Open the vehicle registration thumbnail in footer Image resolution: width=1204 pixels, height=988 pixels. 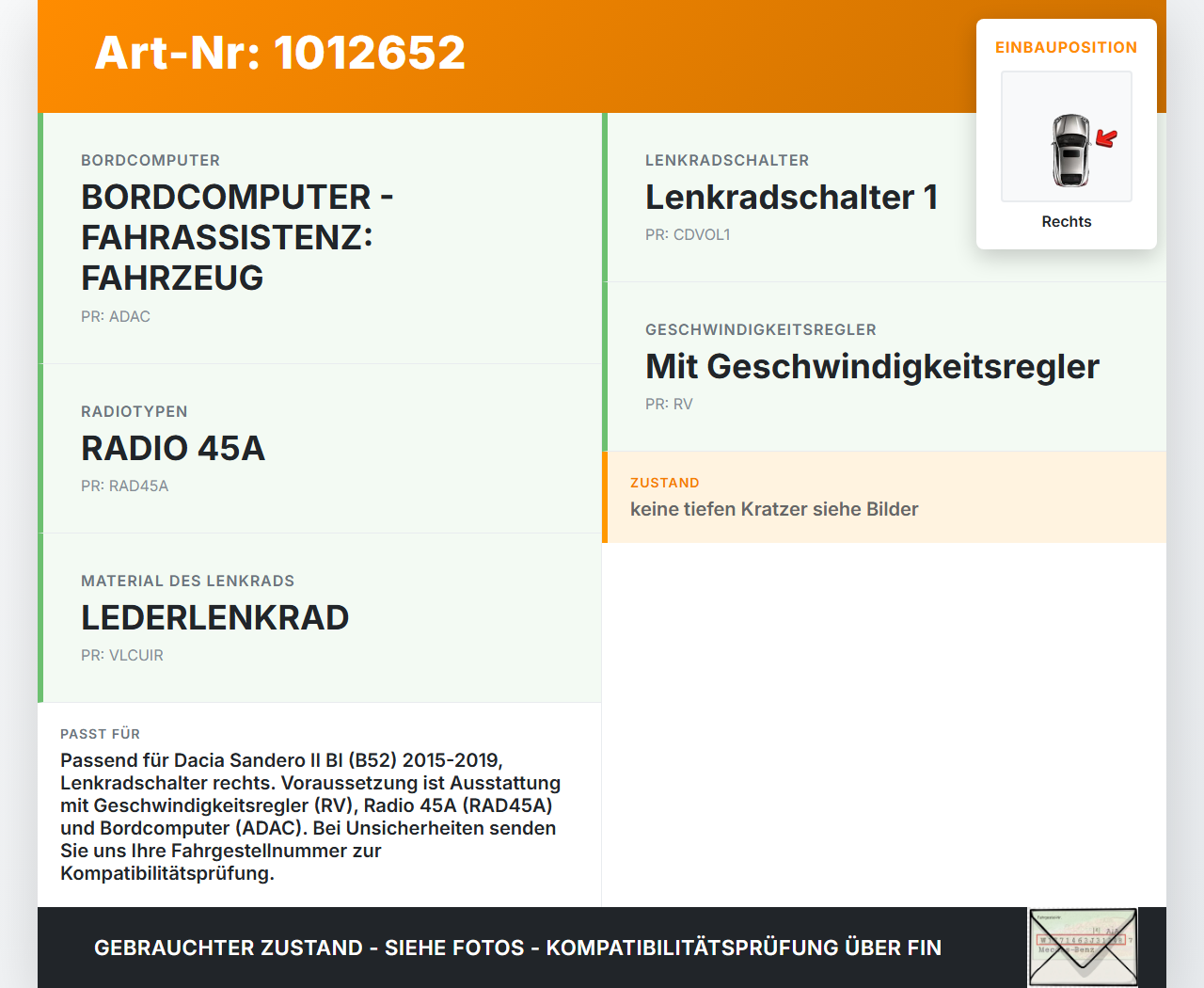pos(1084,948)
